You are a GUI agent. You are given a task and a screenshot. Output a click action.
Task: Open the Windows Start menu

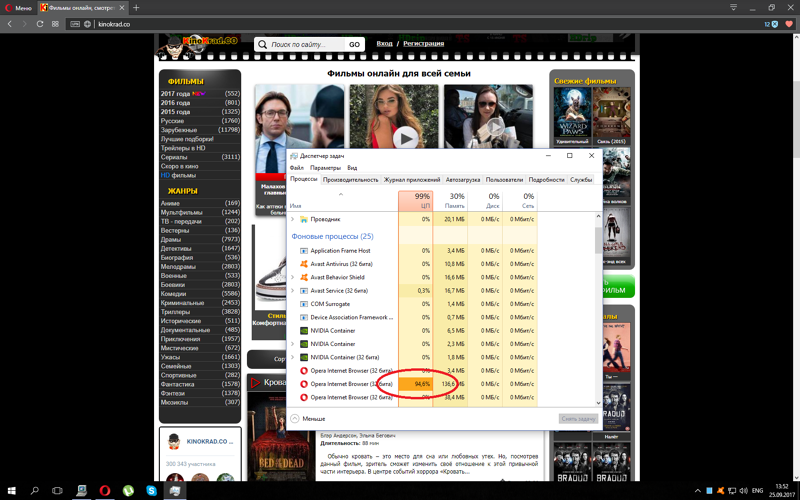point(11,491)
